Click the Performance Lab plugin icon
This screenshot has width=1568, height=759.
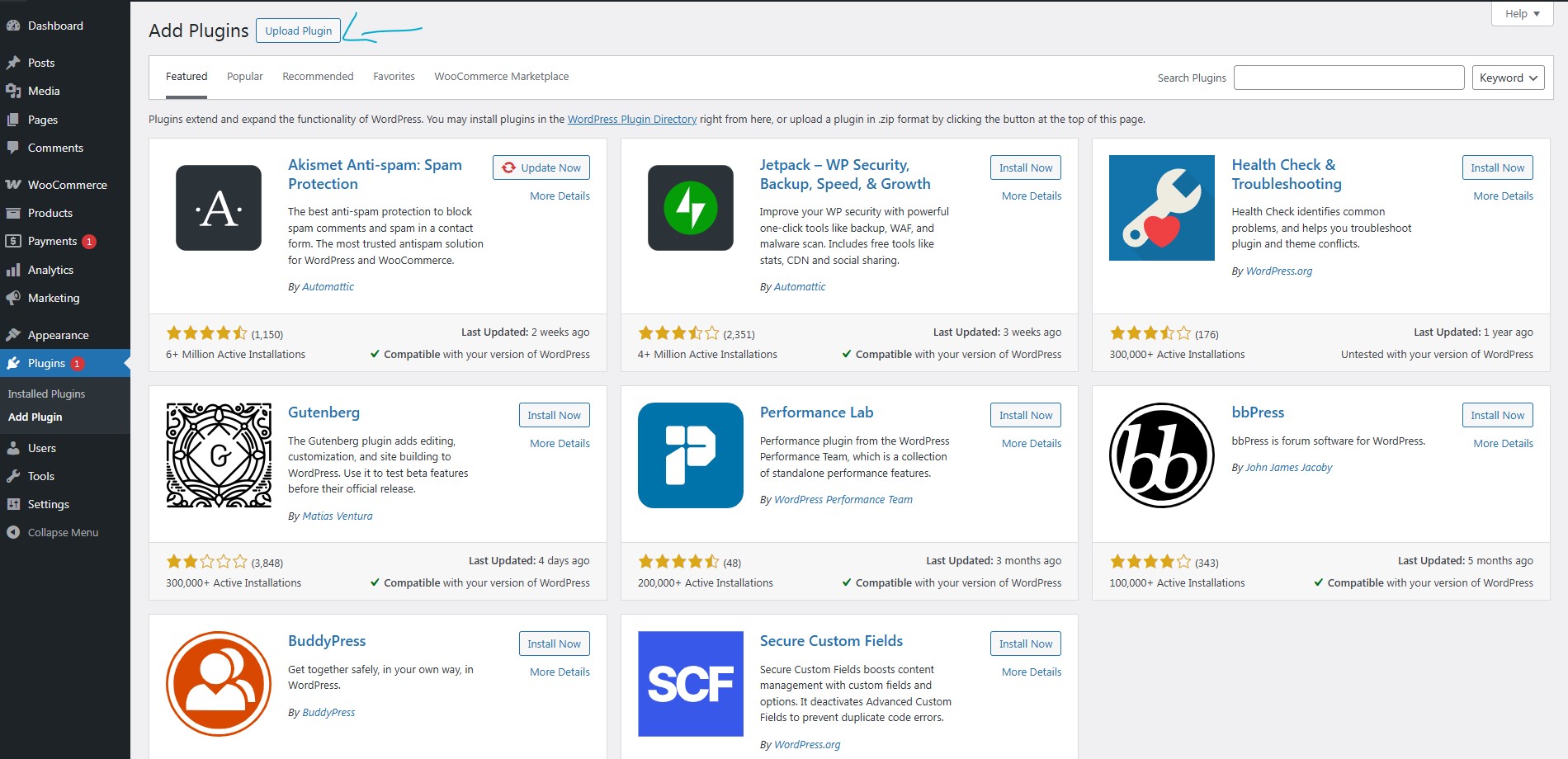click(690, 455)
